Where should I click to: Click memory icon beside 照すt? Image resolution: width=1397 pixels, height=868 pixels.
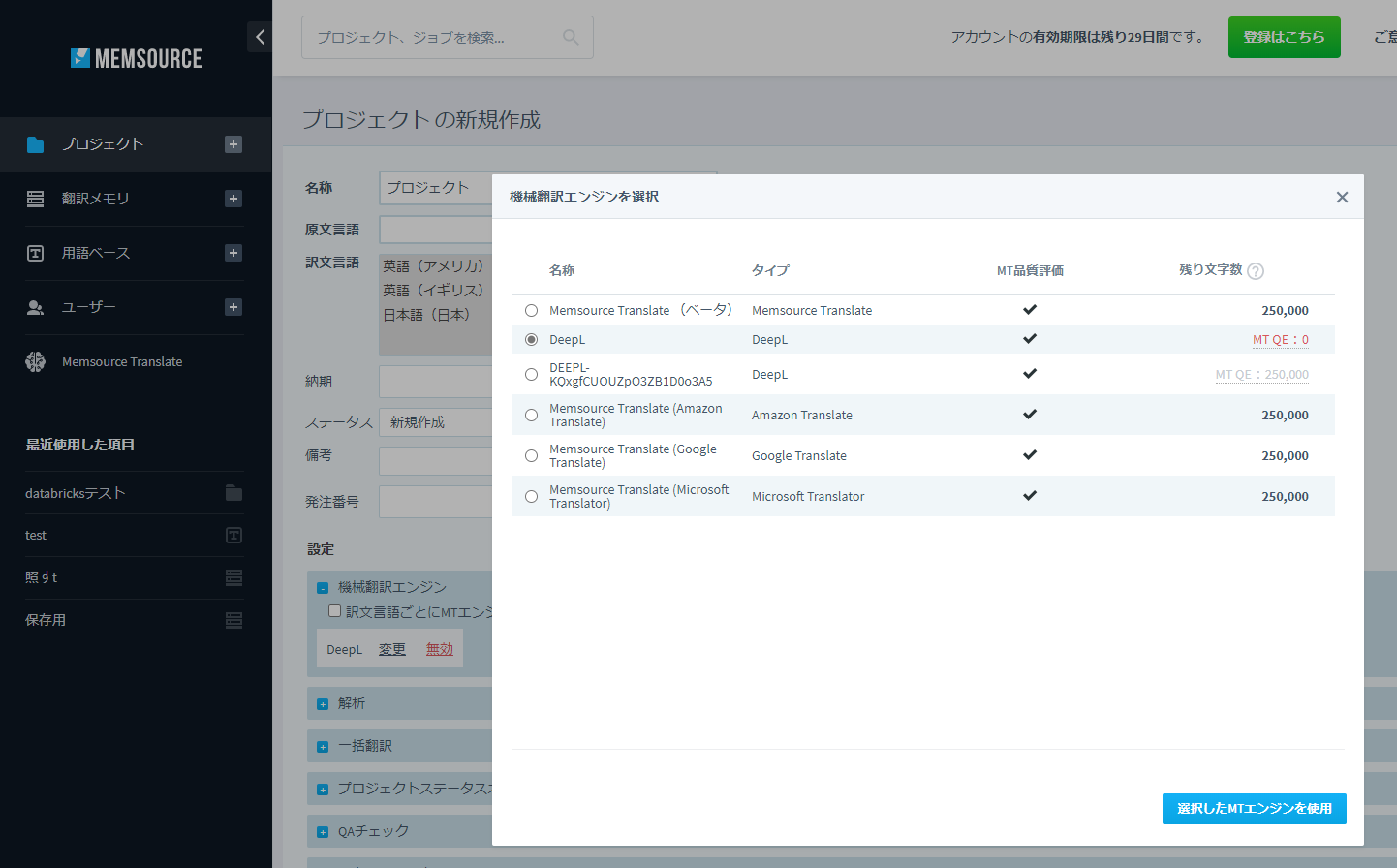(x=233, y=577)
